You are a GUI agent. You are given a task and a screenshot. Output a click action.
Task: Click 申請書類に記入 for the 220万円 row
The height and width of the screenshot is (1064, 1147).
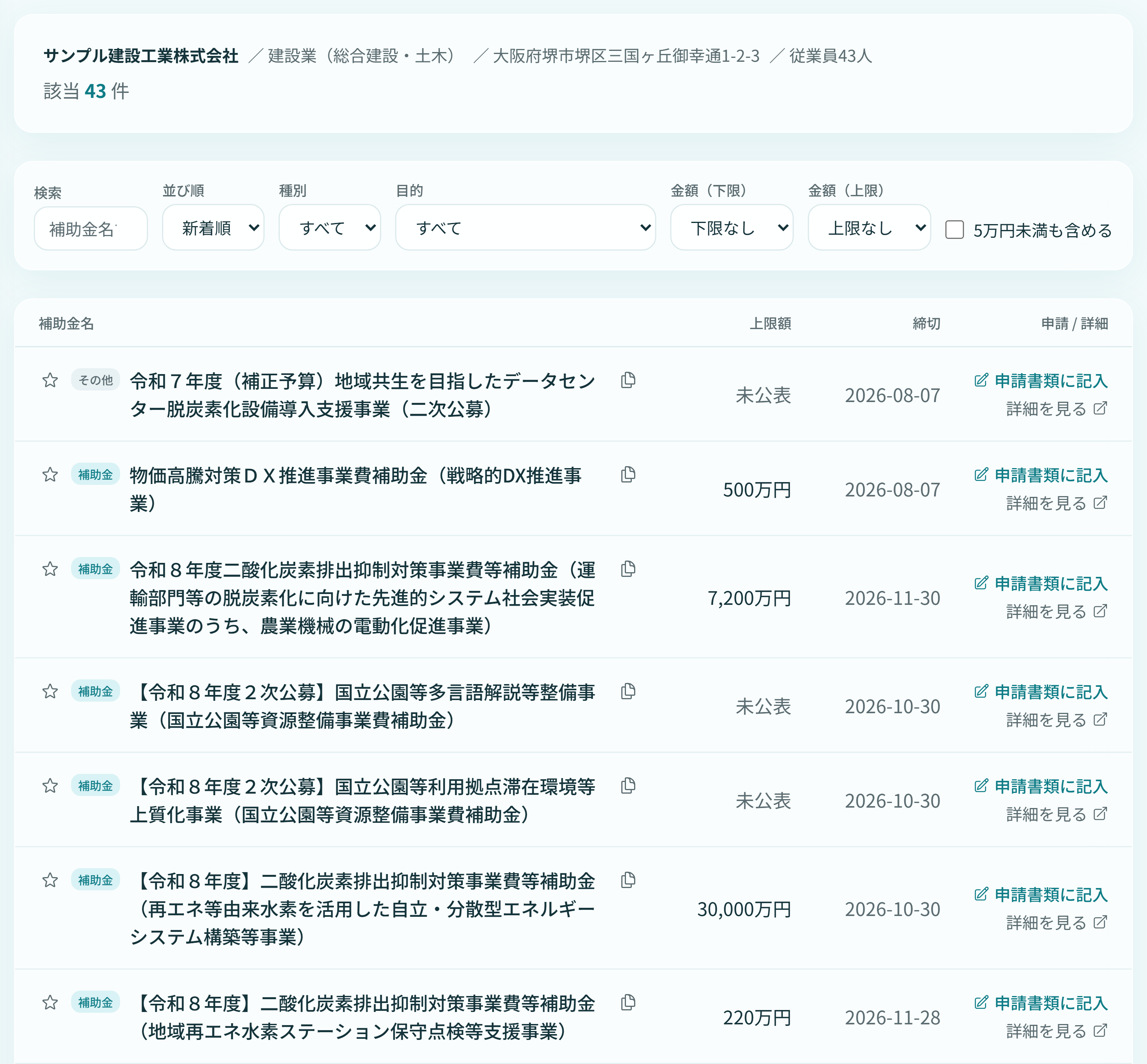1041,1003
